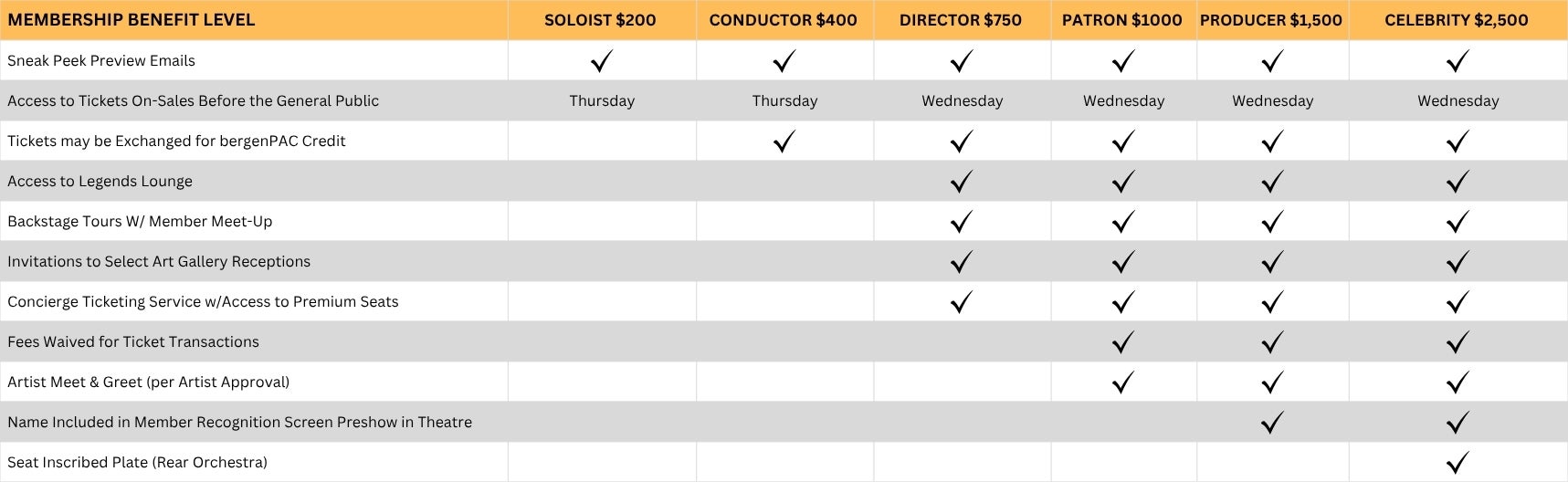Click the Patron $1000 column header
This screenshot has width=1568, height=482.
coord(1121,20)
